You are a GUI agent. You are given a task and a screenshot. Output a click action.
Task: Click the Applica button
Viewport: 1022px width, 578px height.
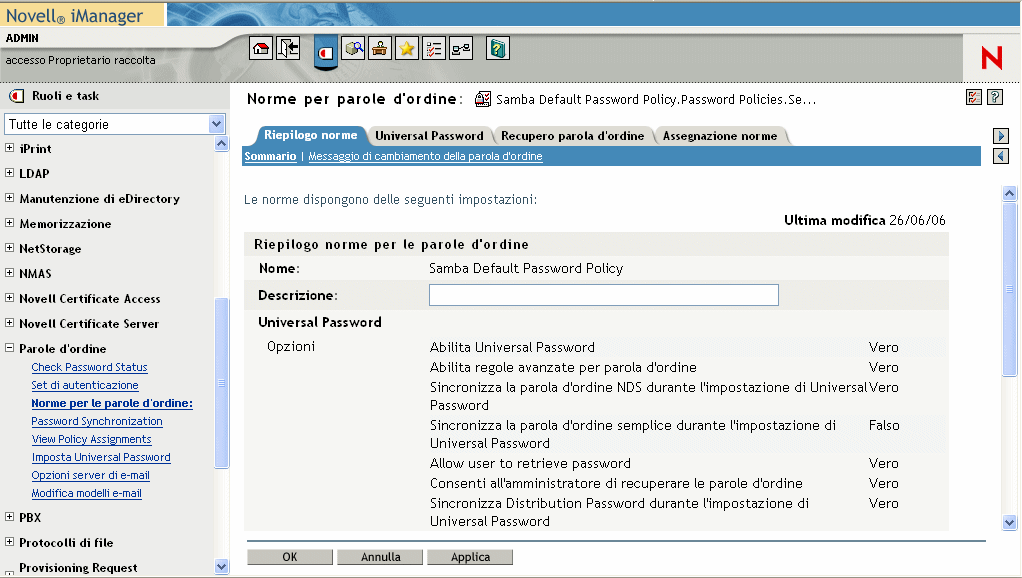470,557
